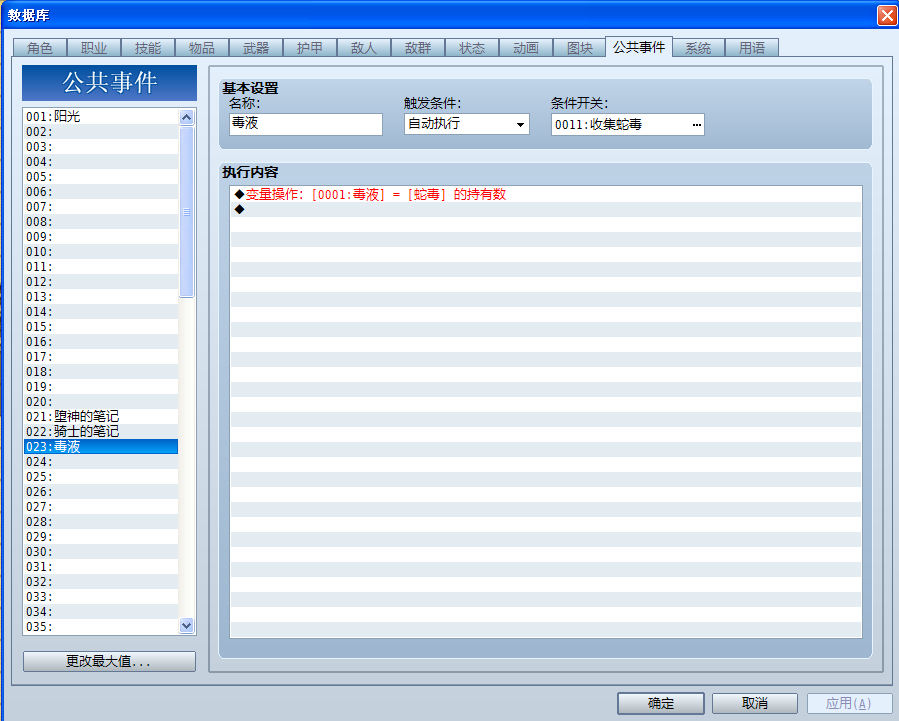Select empty event slot 027
Viewport: 899px width, 721px height.
pyautogui.click(x=101, y=507)
